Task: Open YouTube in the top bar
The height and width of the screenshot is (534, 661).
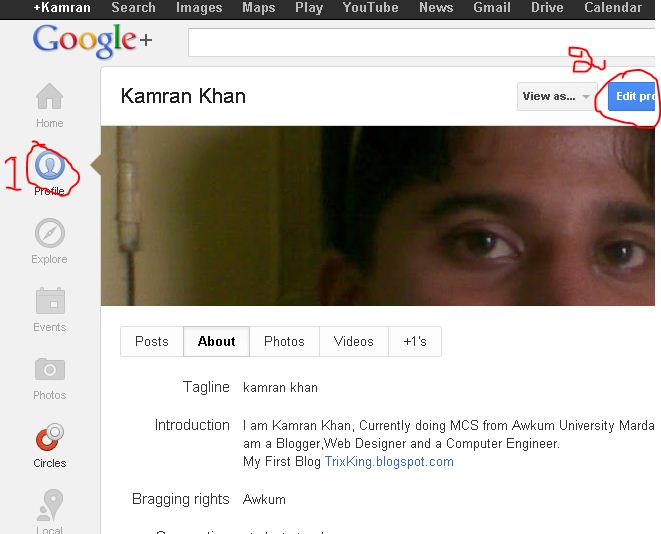Action: click(x=371, y=8)
